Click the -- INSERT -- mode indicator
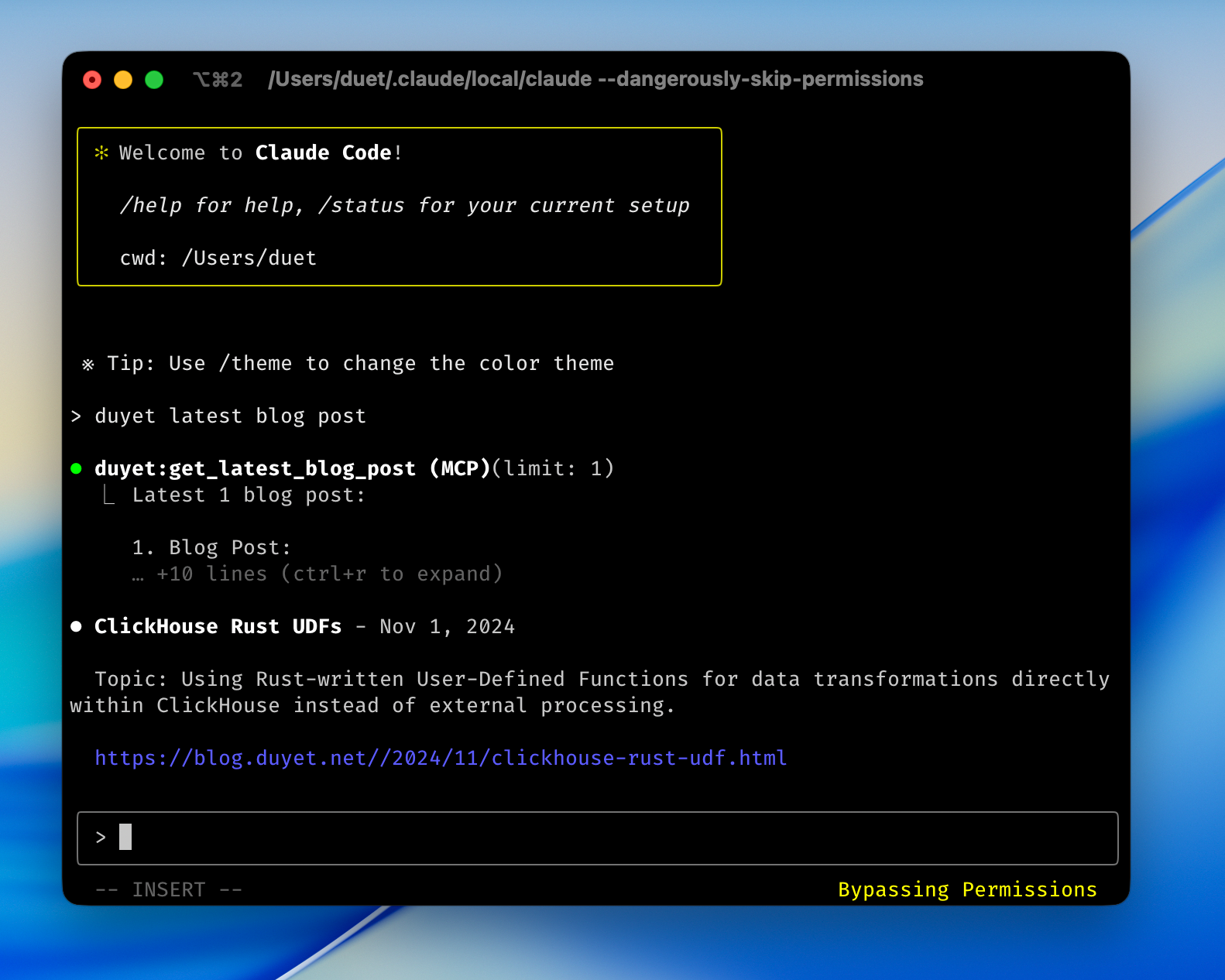The height and width of the screenshot is (980, 1225). tap(169, 889)
